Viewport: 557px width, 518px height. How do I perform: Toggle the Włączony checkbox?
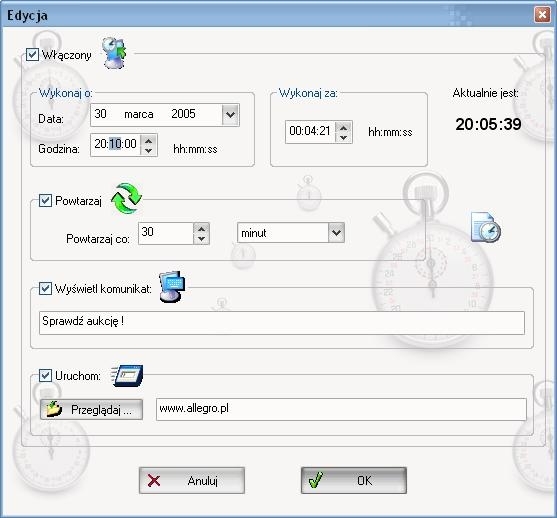pyautogui.click(x=32, y=55)
